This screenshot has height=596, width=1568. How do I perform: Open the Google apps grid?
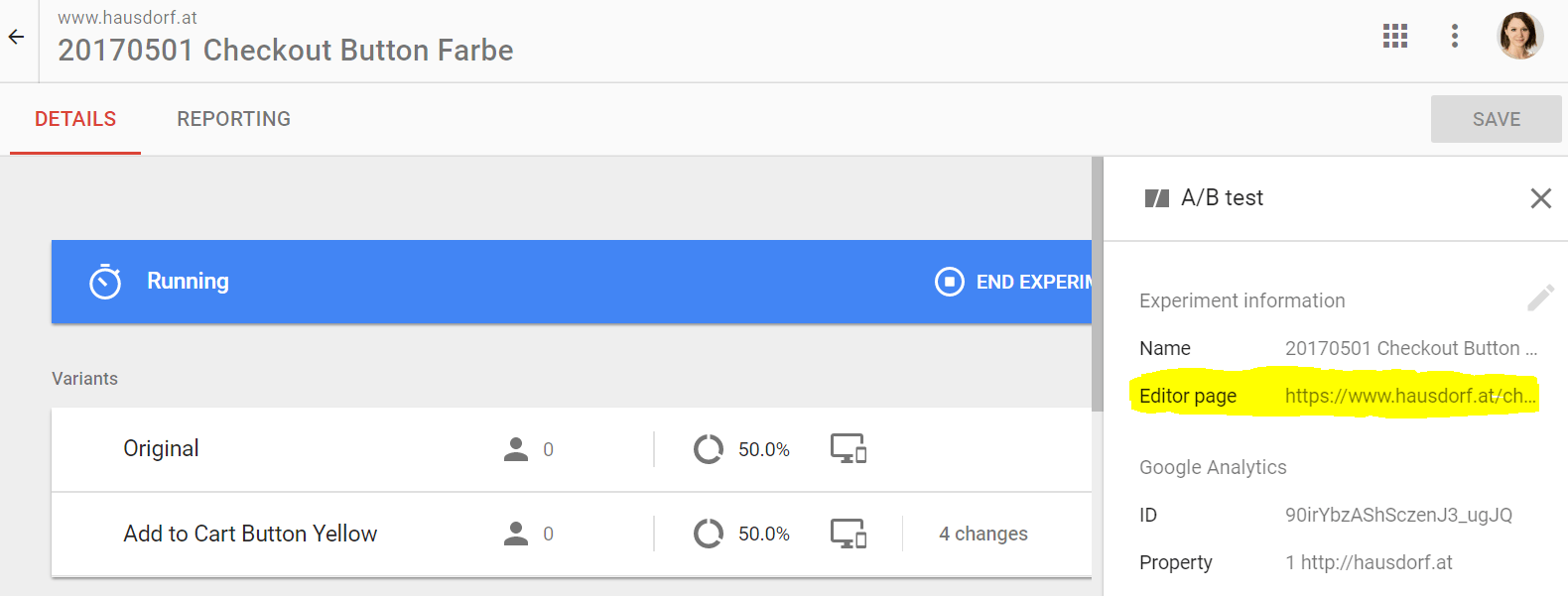1395,37
